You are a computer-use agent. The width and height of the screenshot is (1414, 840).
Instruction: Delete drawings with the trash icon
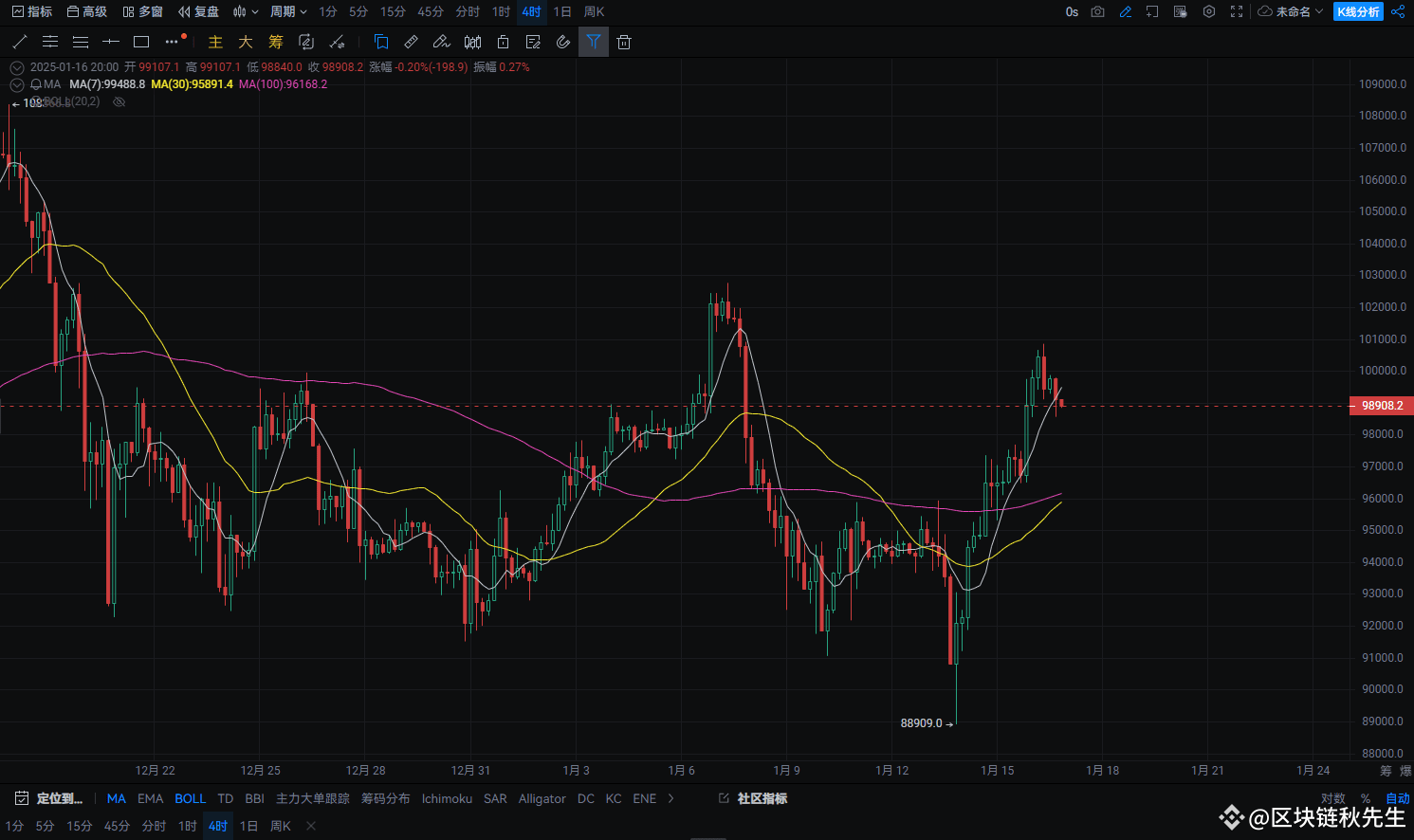point(624,42)
